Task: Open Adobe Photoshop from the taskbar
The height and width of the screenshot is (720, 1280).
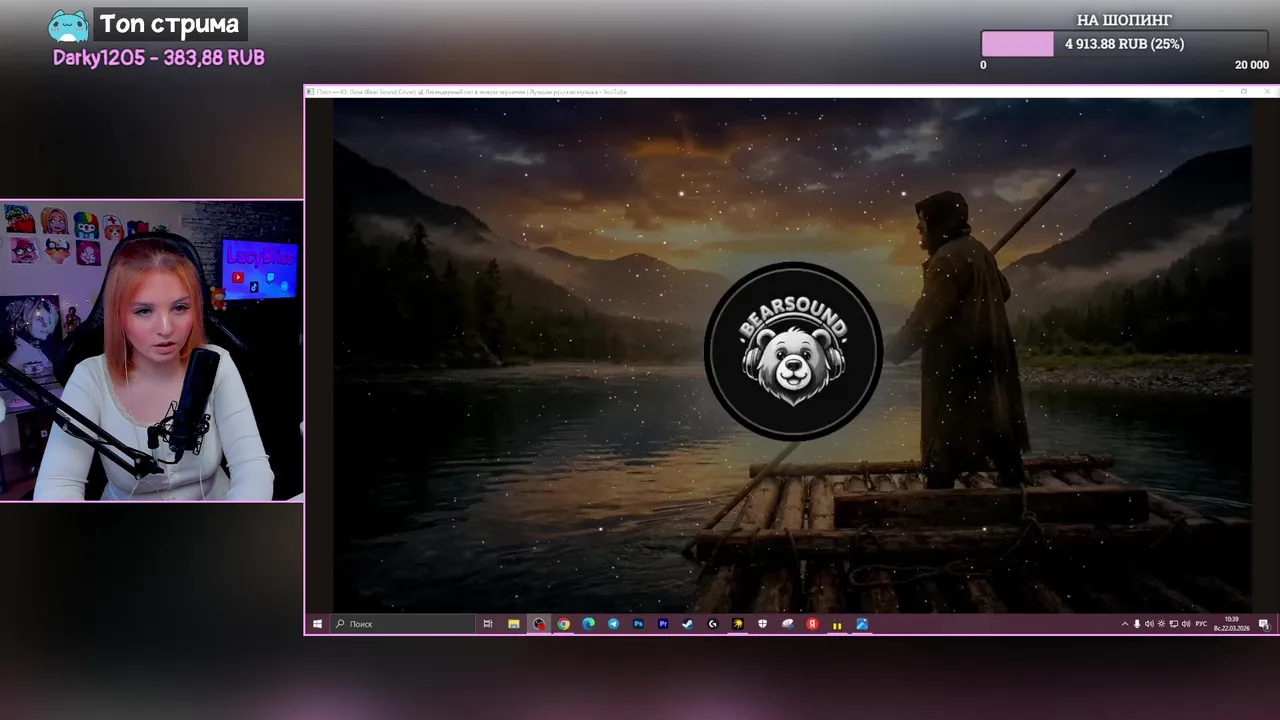Action: (638, 624)
